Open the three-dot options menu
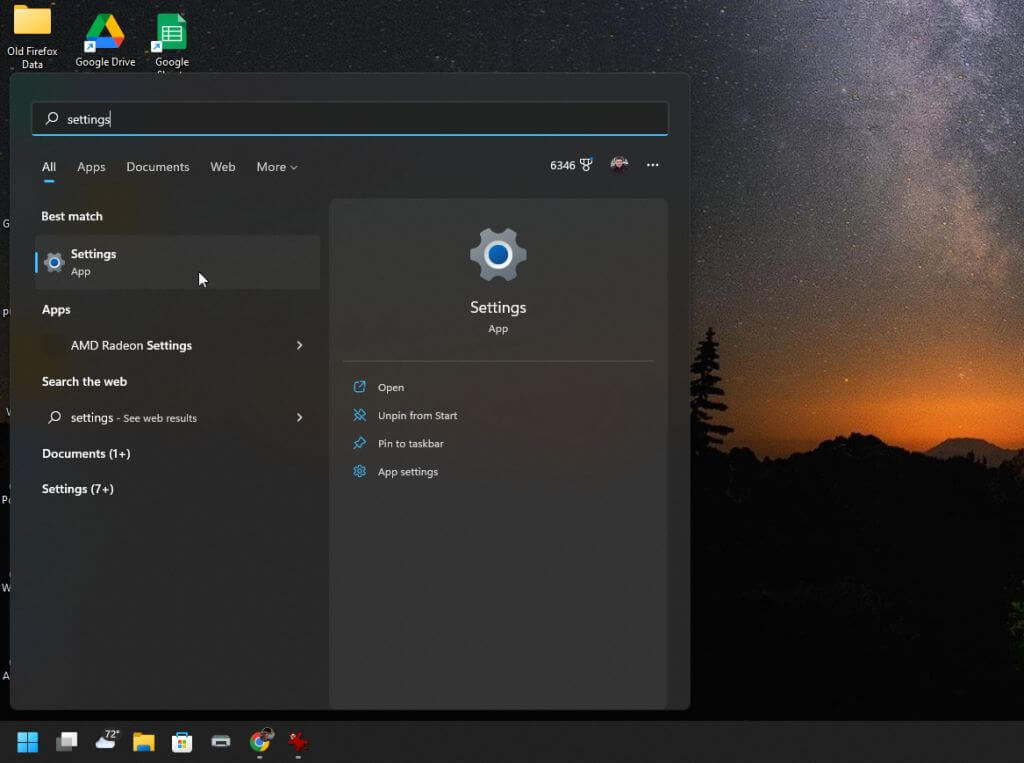 [x=653, y=165]
